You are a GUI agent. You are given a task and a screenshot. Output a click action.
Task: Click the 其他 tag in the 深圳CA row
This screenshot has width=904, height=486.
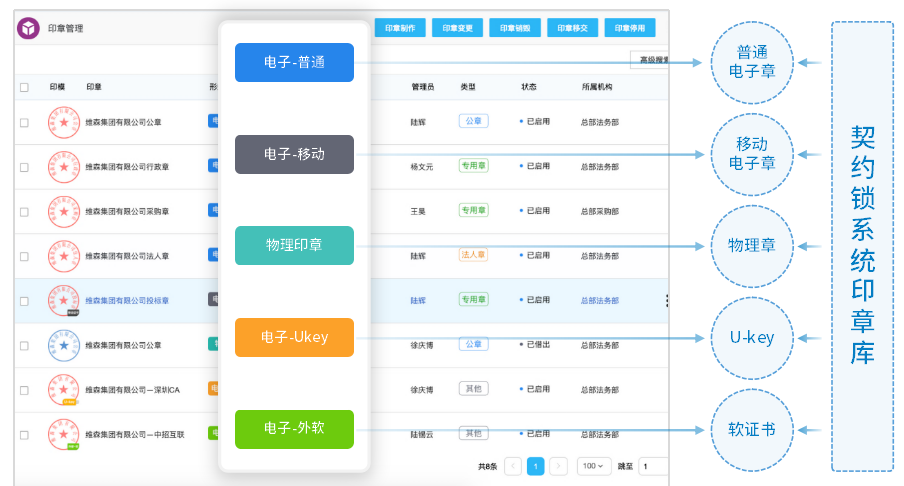point(473,389)
